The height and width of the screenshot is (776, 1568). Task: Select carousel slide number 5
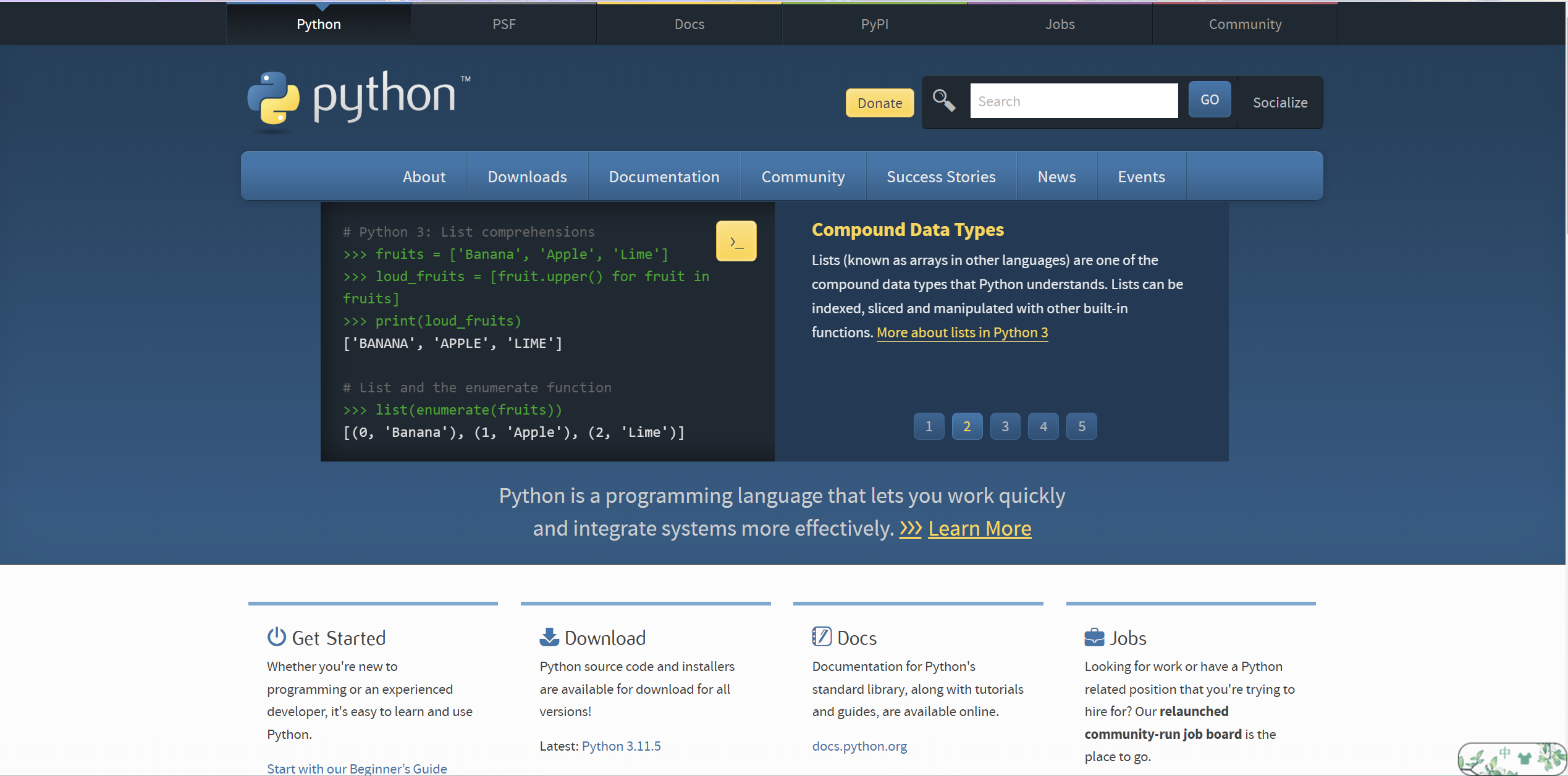tap(1081, 426)
